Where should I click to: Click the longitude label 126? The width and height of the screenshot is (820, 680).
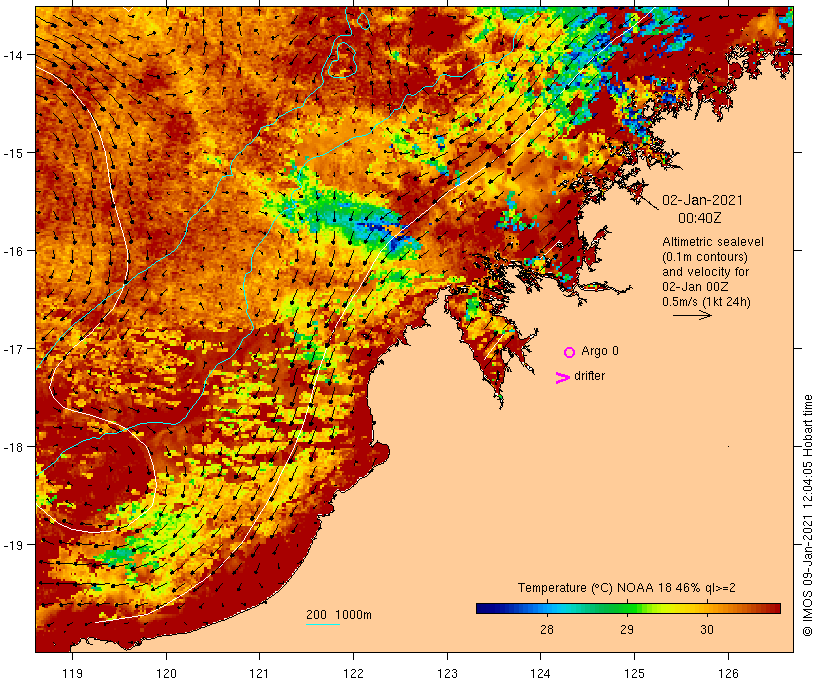[x=728, y=673]
